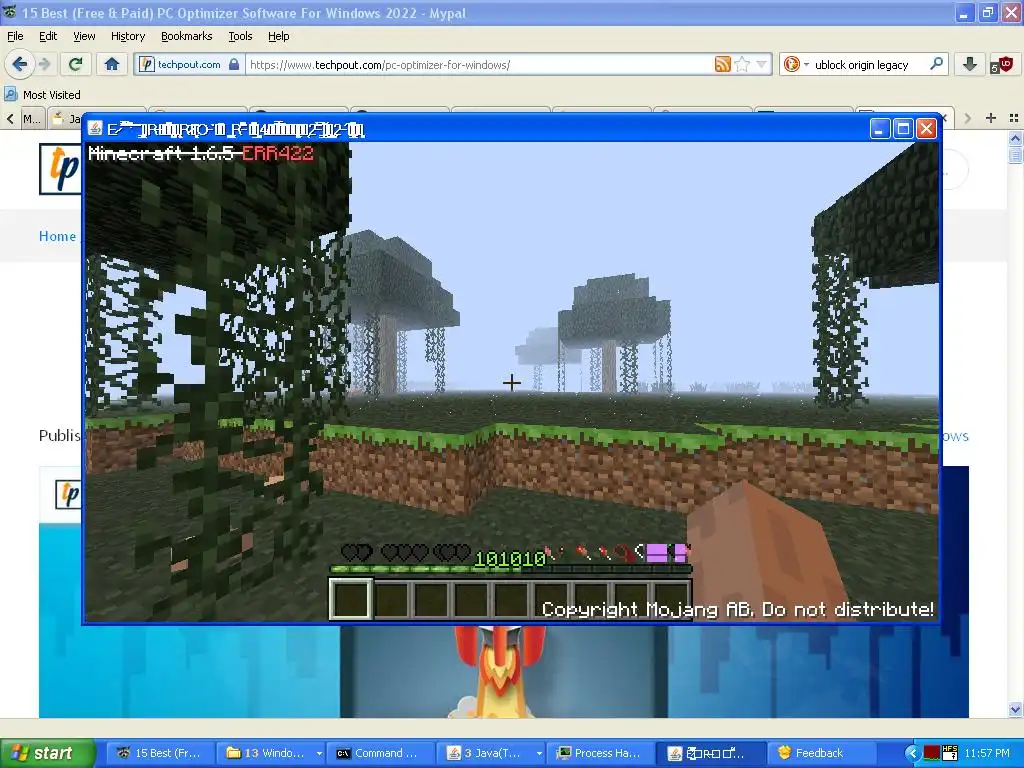The image size is (1024, 768).
Task: Click the techpout tp logo on webpage
Action: (61, 169)
